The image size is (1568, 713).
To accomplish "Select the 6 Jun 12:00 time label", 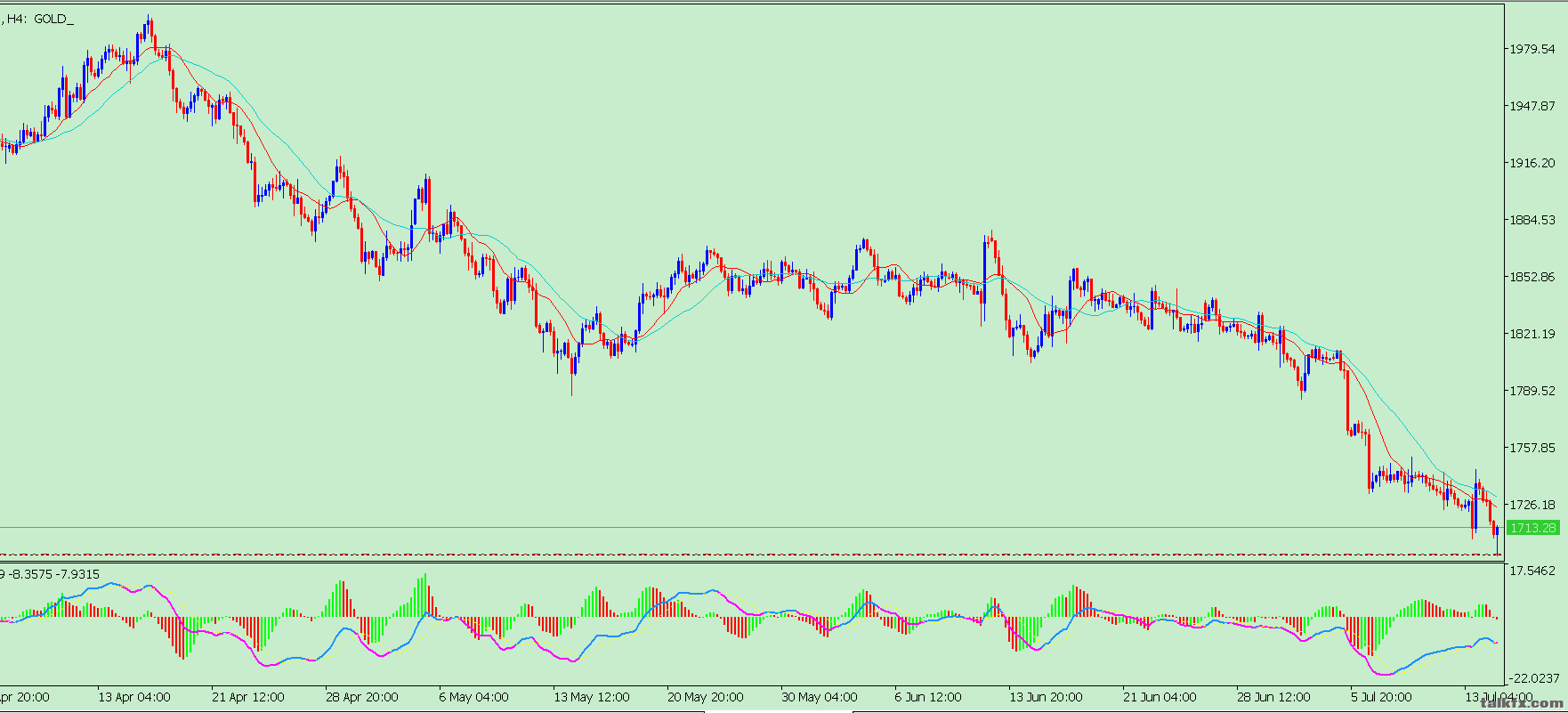I will (x=929, y=697).
